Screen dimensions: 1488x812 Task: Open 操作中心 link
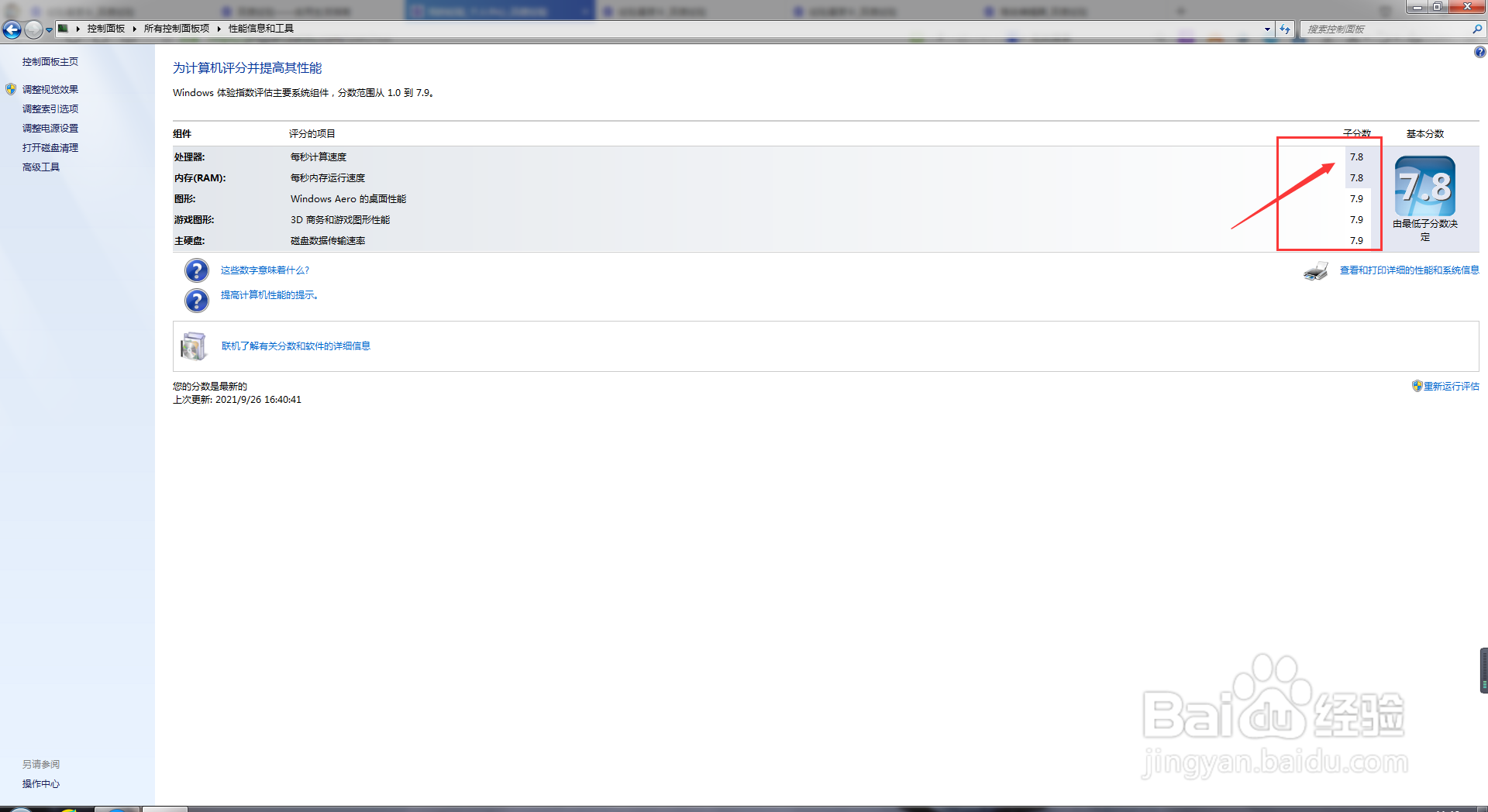(41, 784)
